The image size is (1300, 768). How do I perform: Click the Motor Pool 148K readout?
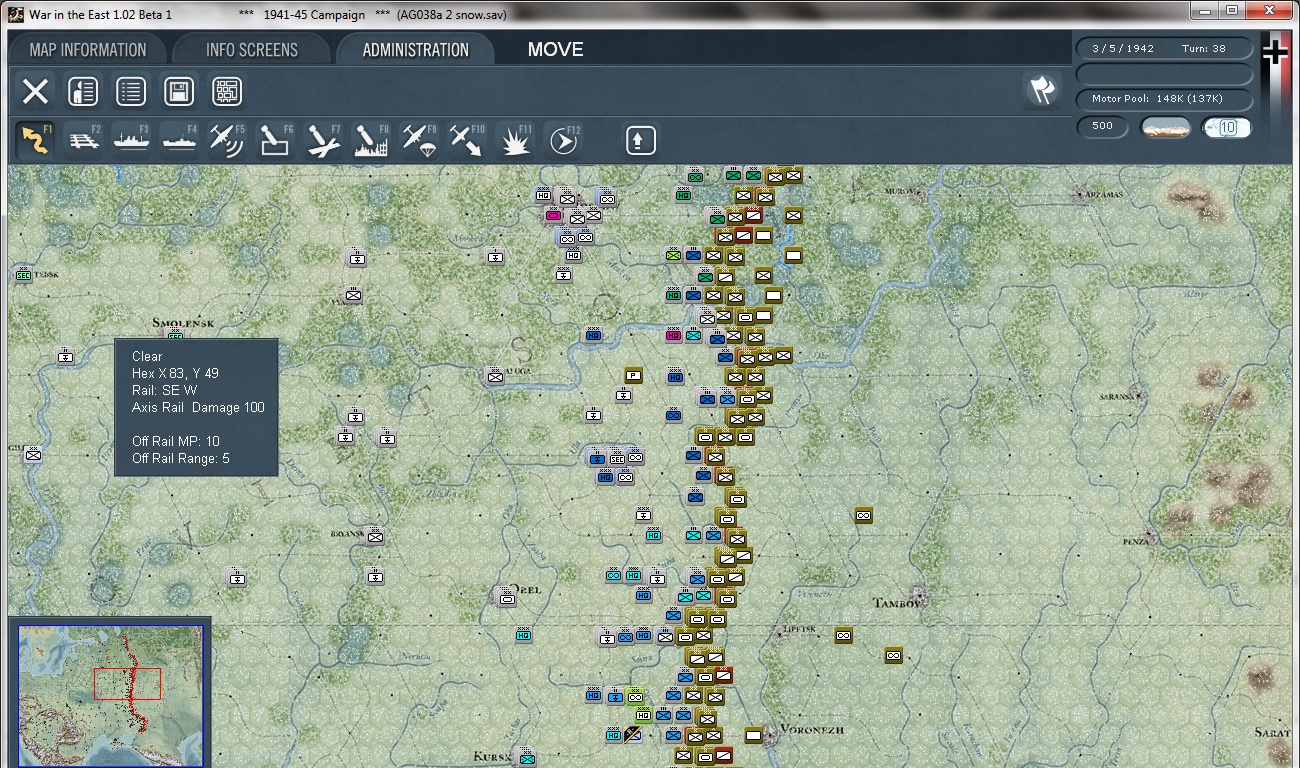point(1165,99)
